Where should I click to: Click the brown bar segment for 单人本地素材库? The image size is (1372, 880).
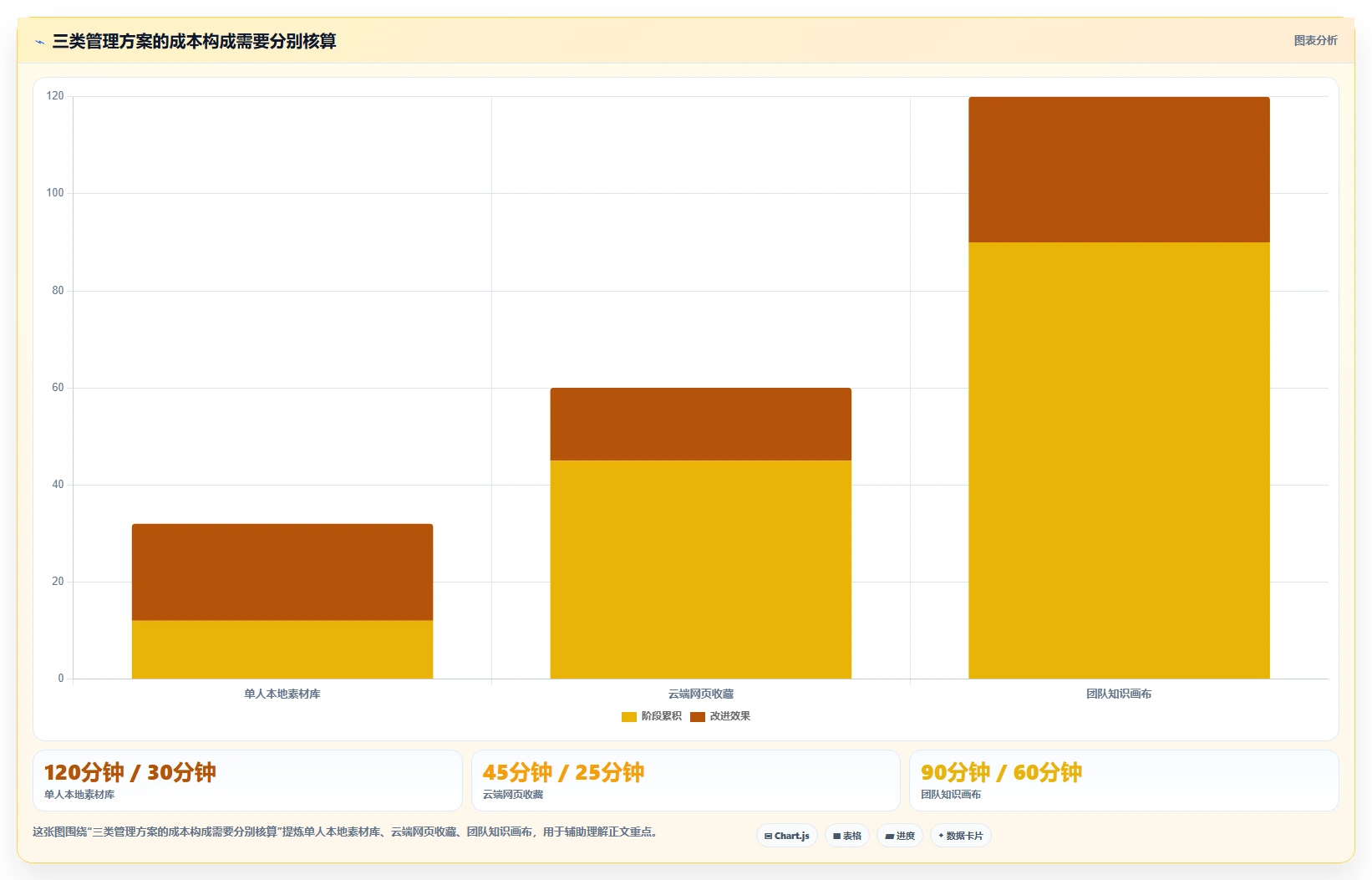coord(282,572)
